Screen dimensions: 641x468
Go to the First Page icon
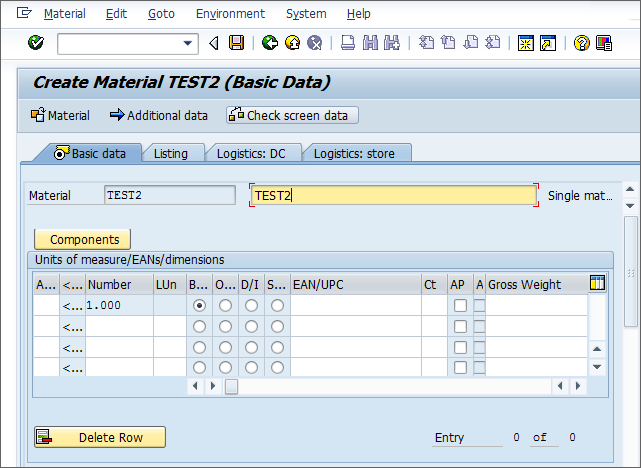tap(426, 43)
